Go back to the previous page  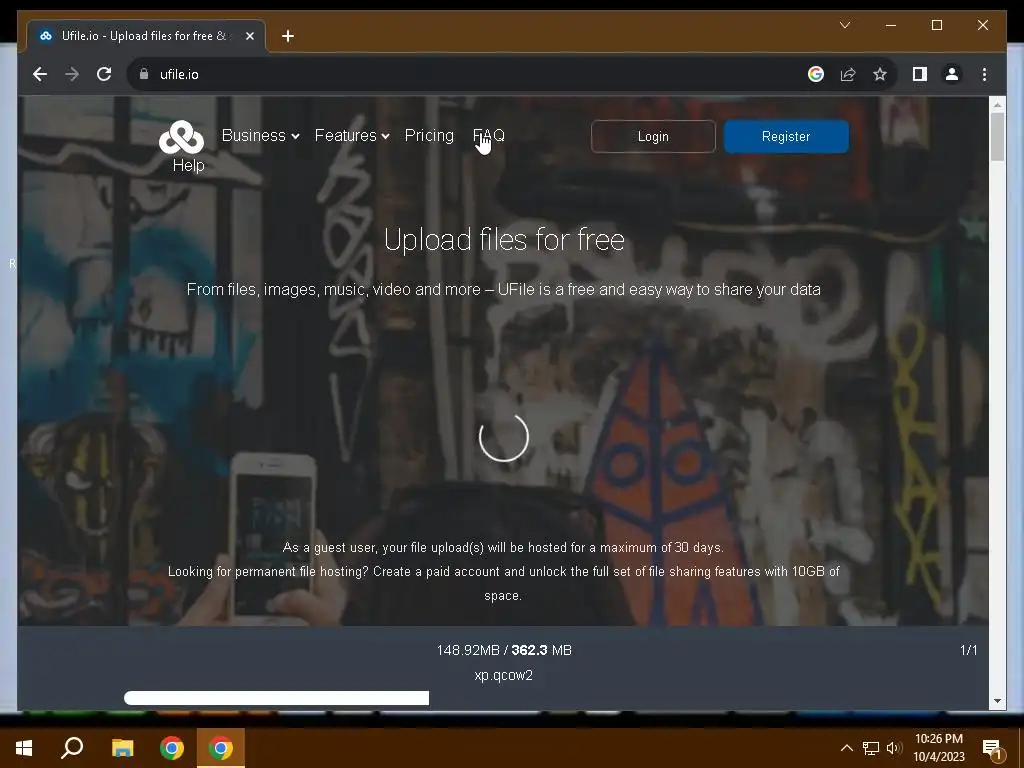40,74
